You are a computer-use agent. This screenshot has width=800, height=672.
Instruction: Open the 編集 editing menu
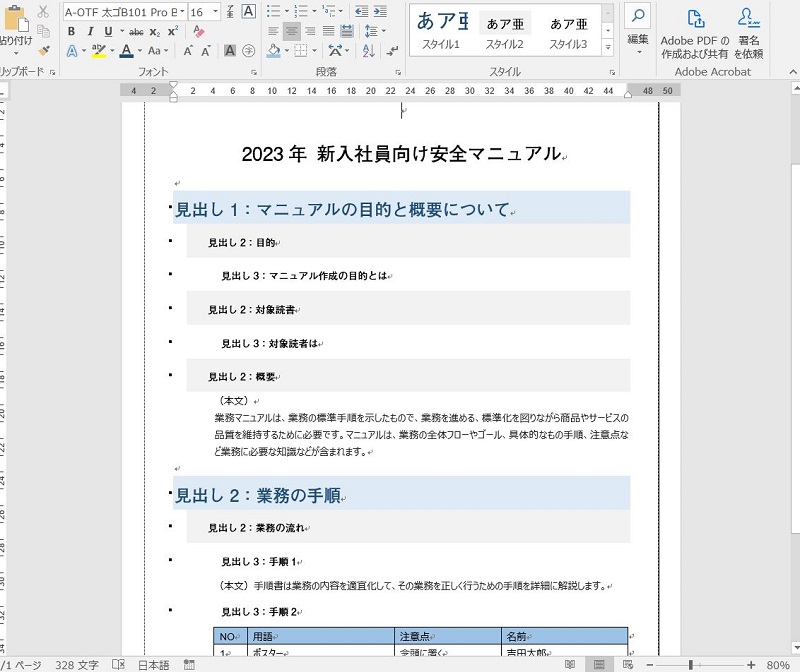[x=639, y=30]
